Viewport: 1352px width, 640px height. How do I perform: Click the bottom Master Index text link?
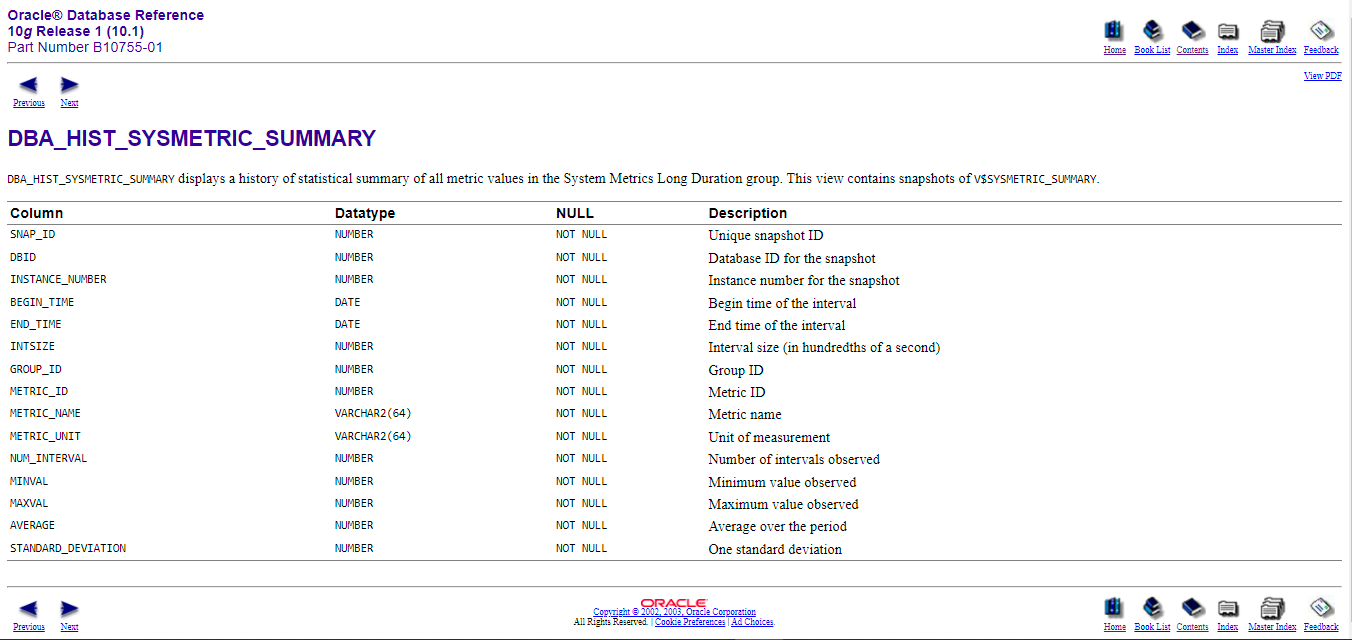coord(1272,627)
